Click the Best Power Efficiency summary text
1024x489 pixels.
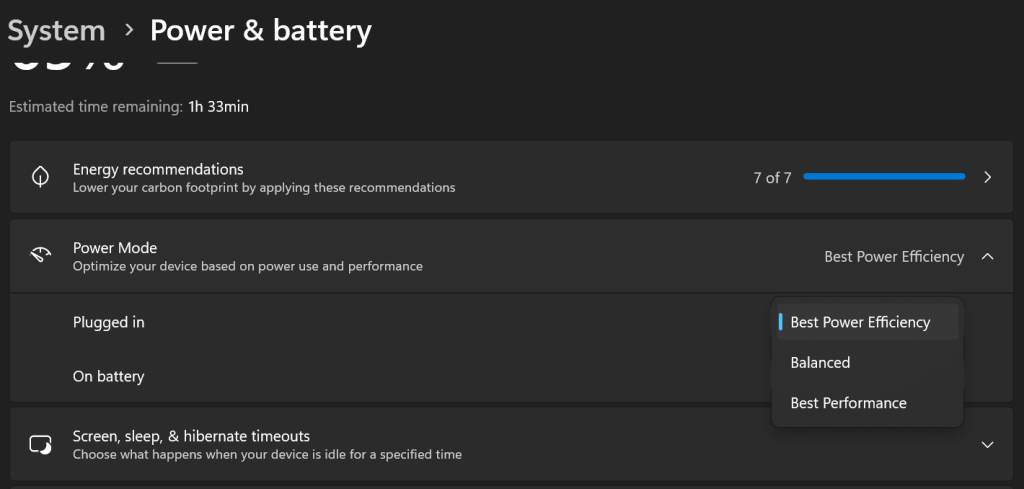[x=893, y=257]
